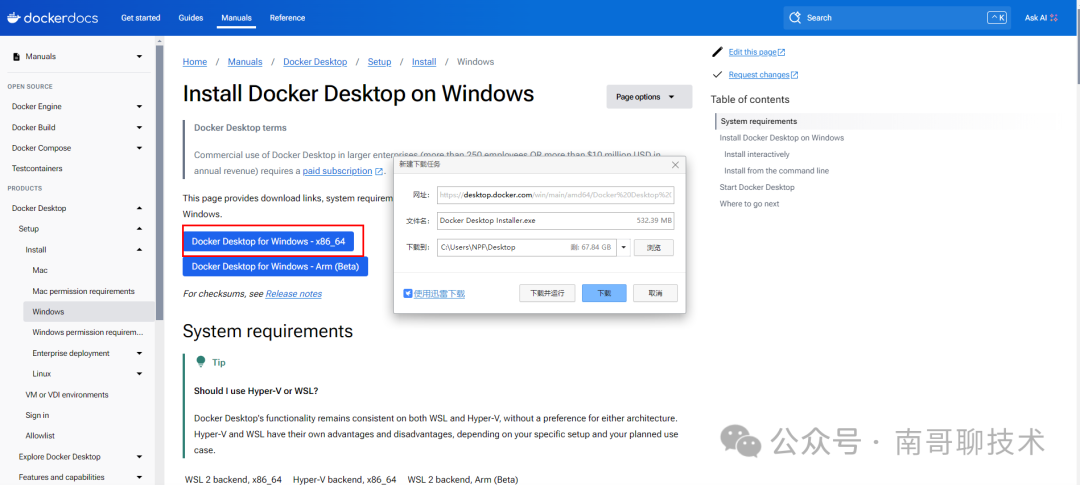Expand Linux in sidebar

pyautogui.click(x=140, y=374)
